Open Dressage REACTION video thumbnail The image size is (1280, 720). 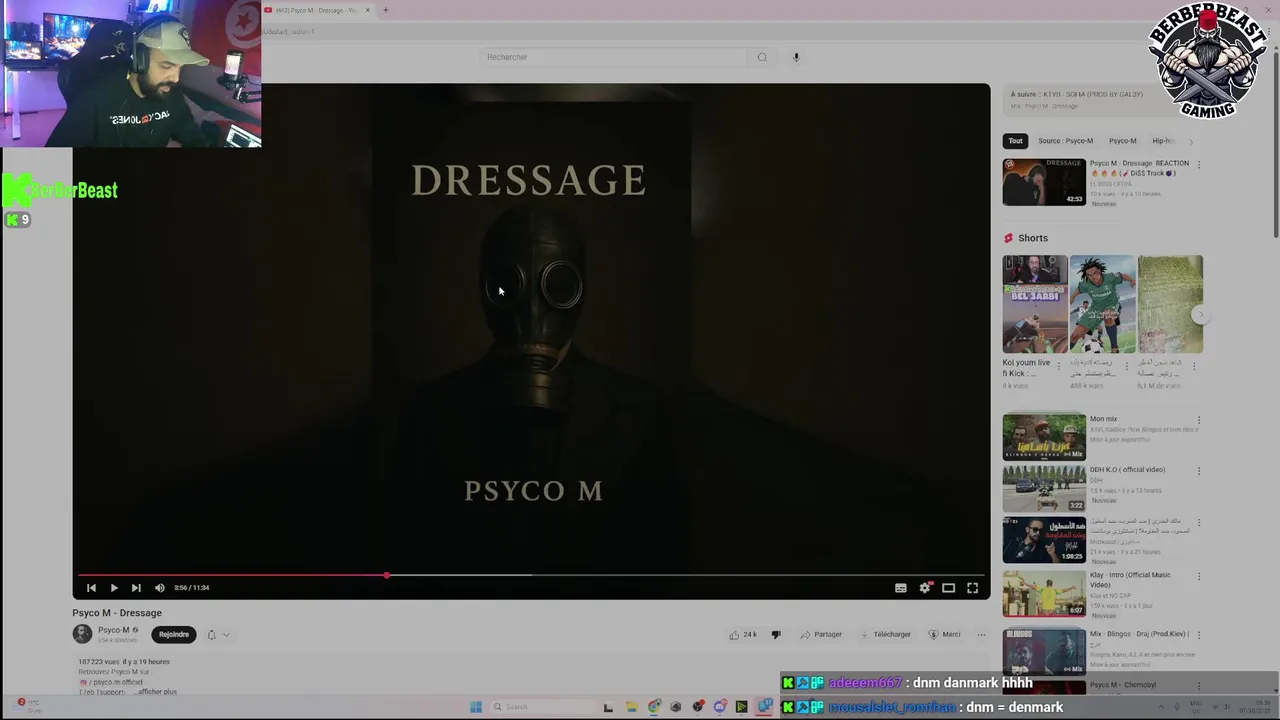coord(1044,182)
